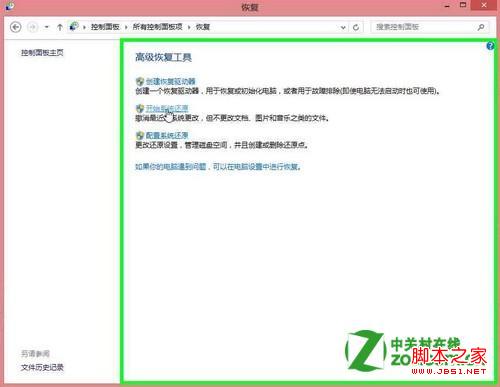Open the 创建恢复驱动器 link
Viewport: 500px width, 387px height.
(x=171, y=81)
